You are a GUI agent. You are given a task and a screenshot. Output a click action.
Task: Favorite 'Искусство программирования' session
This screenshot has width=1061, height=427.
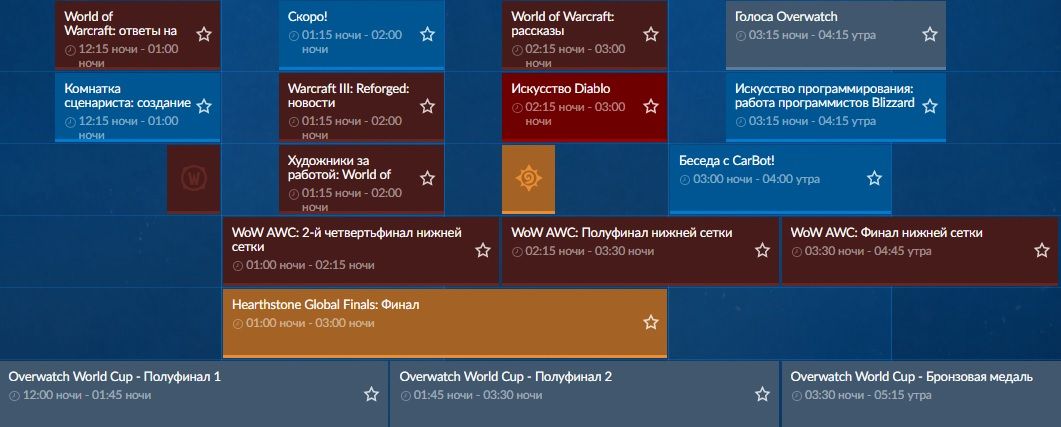930,106
